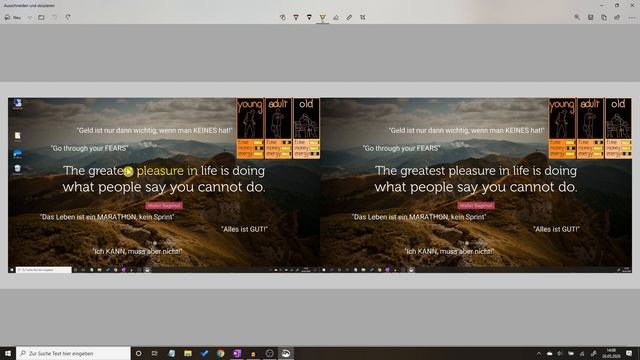Open Cortana from the taskbar circle
The height and width of the screenshot is (360, 640).
point(139,353)
